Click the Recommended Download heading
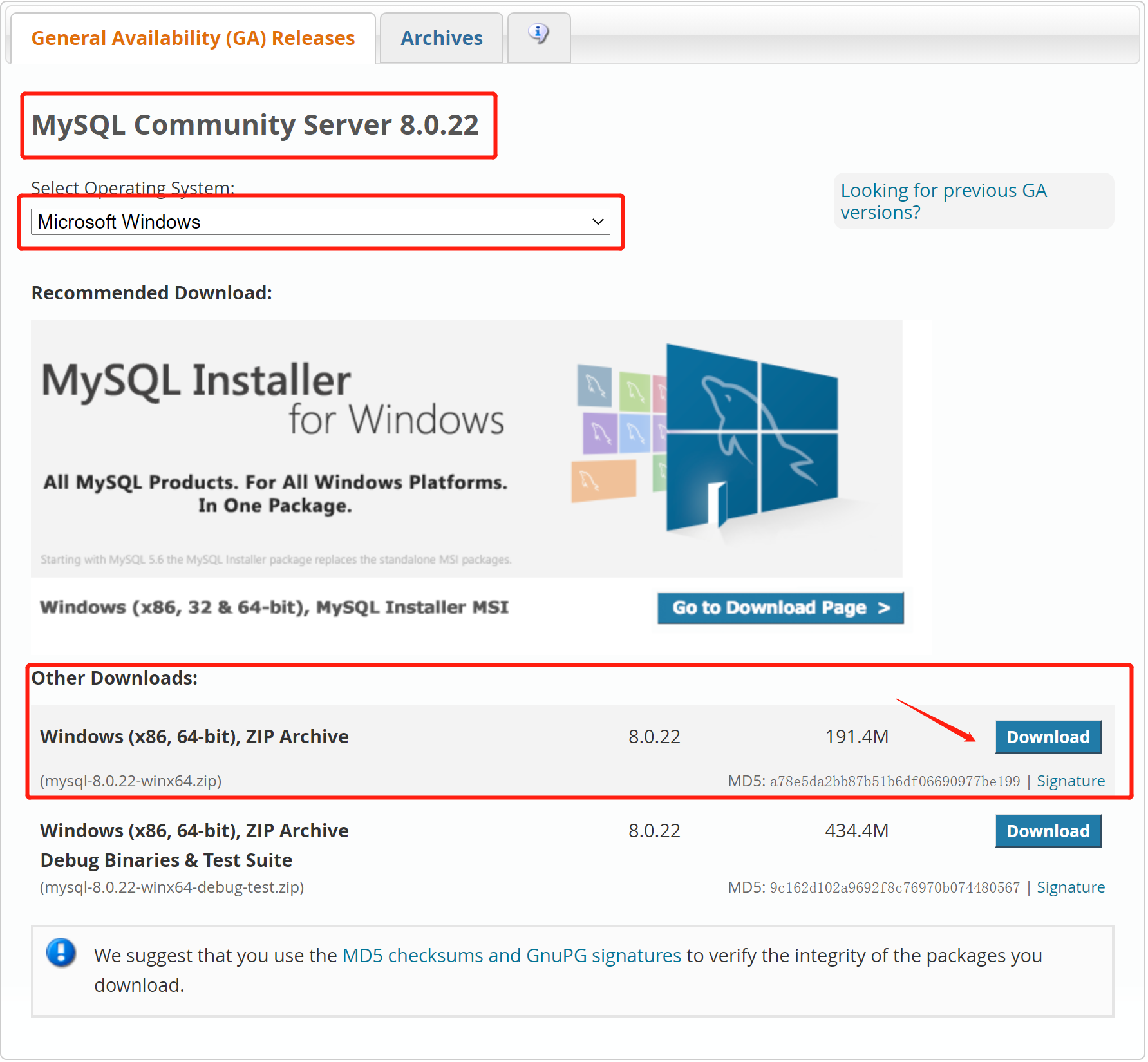Viewport: 1148px width, 1062px height. tap(152, 293)
